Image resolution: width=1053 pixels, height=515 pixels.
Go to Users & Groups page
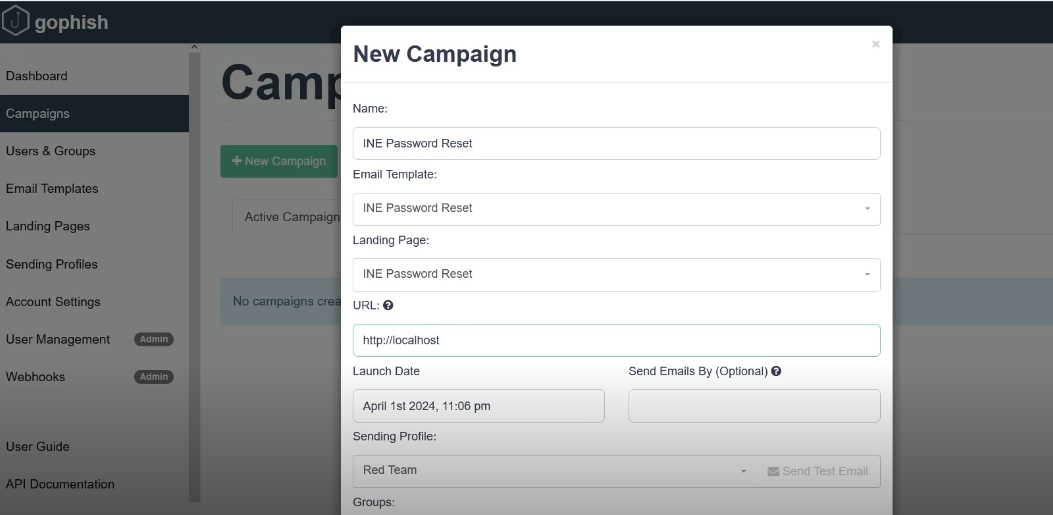[51, 151]
